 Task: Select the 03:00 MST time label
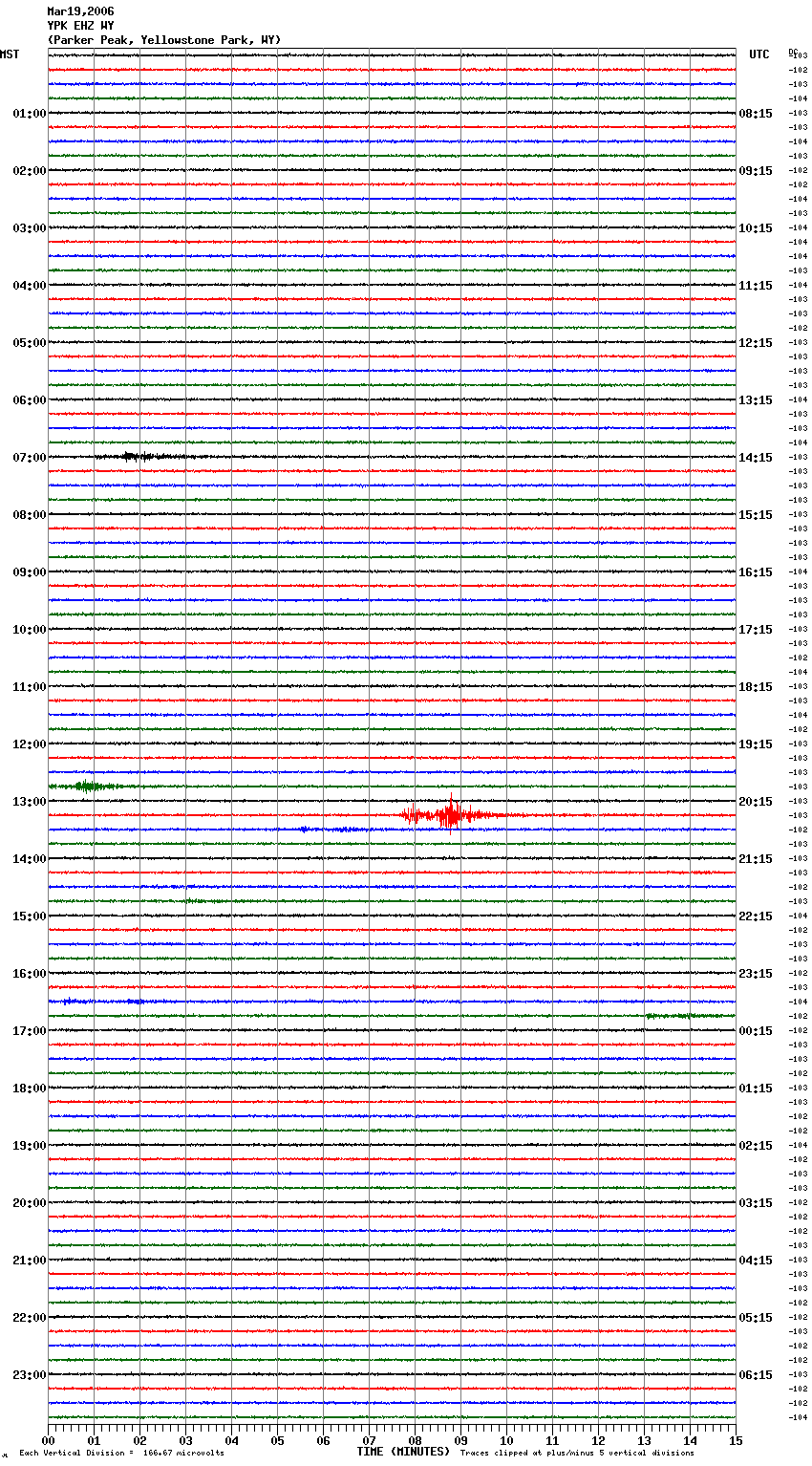30,228
